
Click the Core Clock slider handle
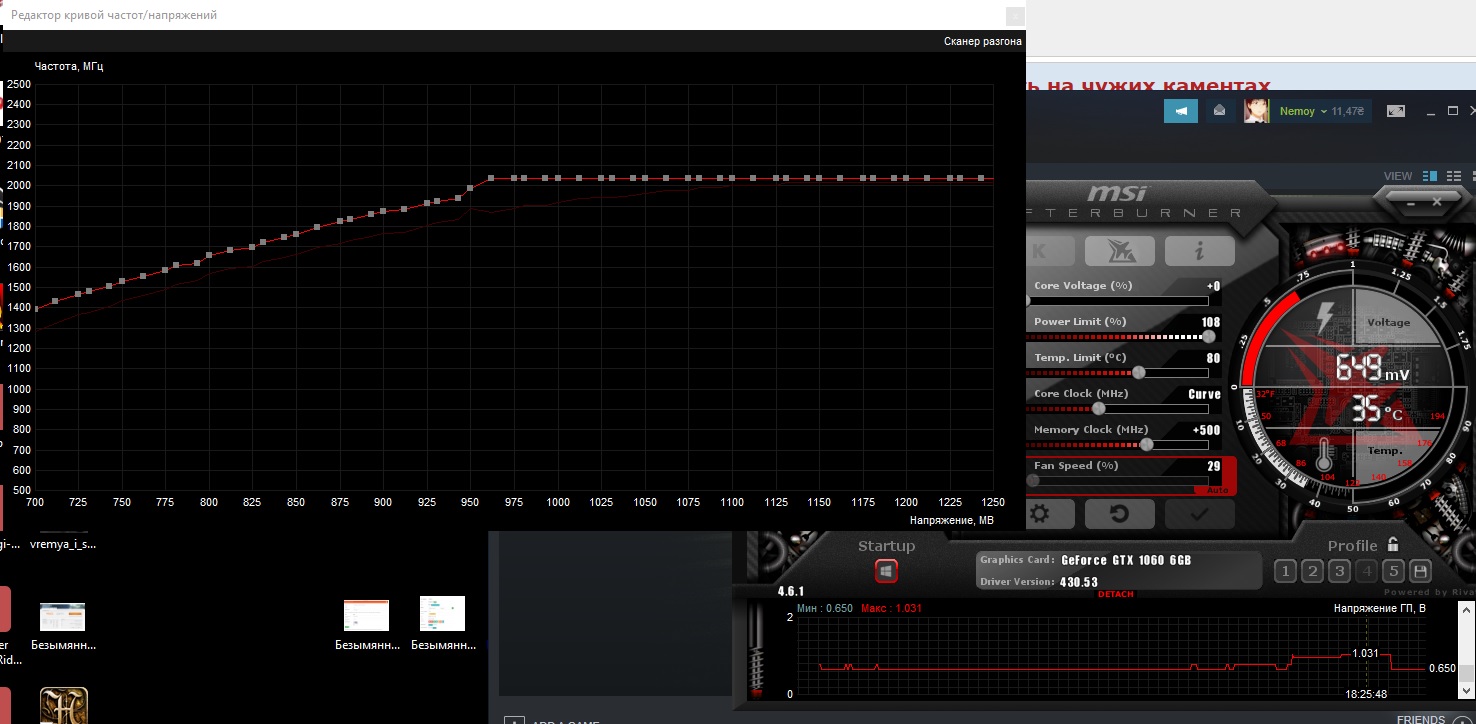pyautogui.click(x=1099, y=409)
